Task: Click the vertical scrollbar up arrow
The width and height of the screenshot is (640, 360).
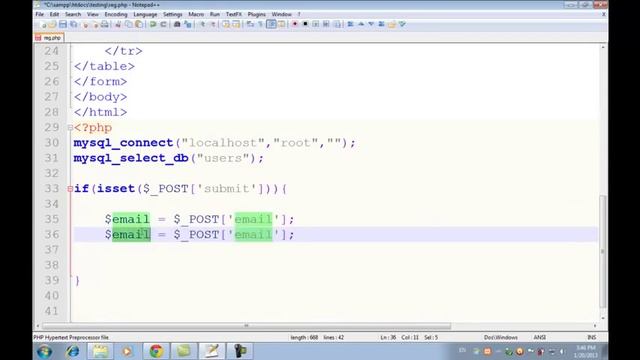Action: tap(603, 48)
